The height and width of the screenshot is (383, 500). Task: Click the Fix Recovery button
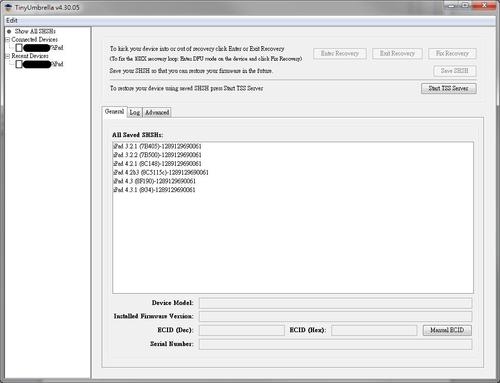tap(452, 54)
